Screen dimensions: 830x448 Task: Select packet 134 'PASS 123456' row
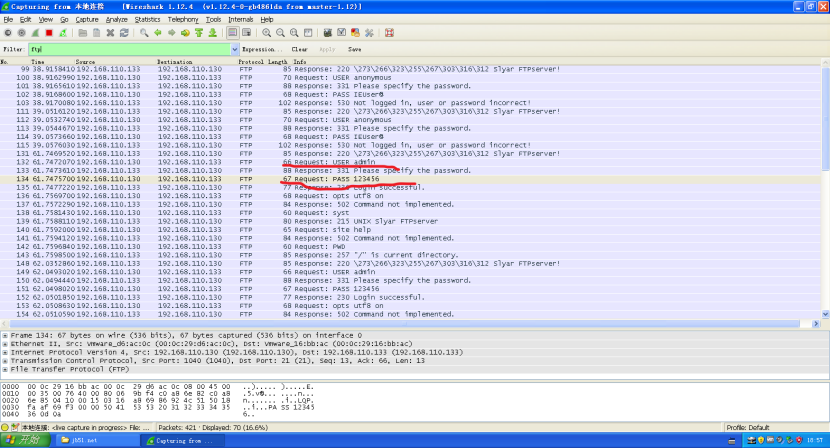pos(411,179)
